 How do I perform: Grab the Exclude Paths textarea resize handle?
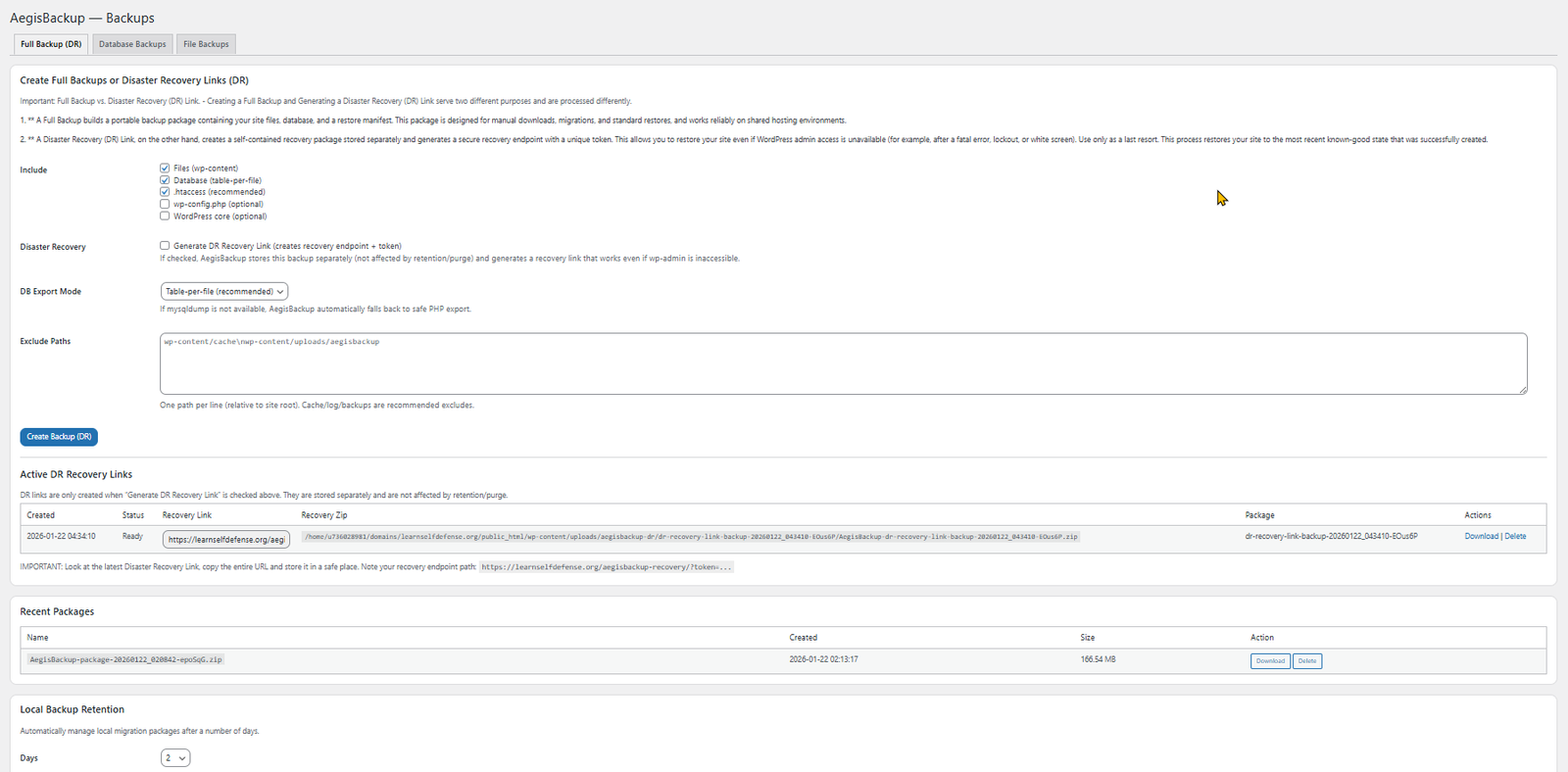click(x=1523, y=390)
